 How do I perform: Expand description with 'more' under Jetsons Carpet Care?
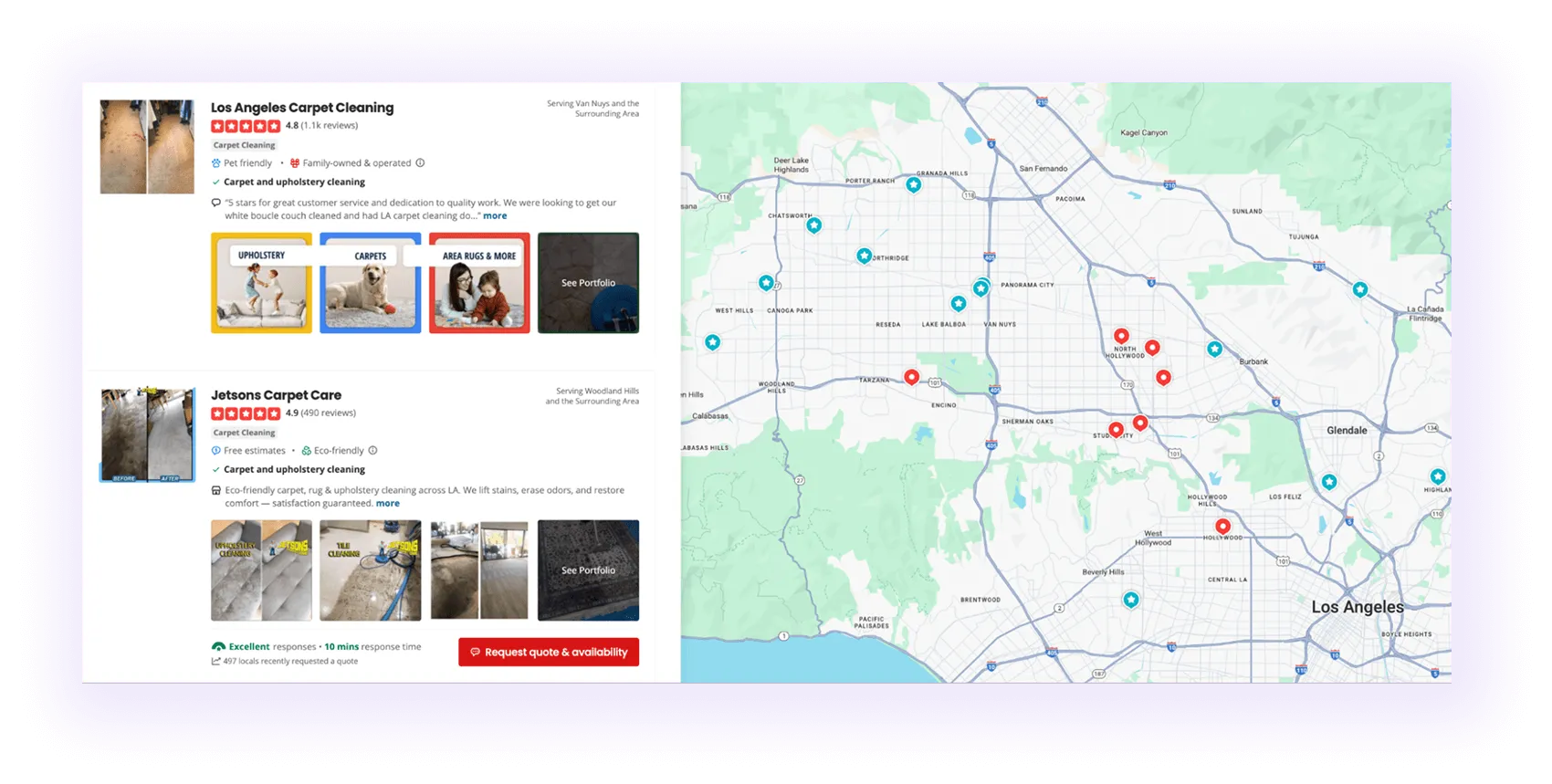[388, 504]
